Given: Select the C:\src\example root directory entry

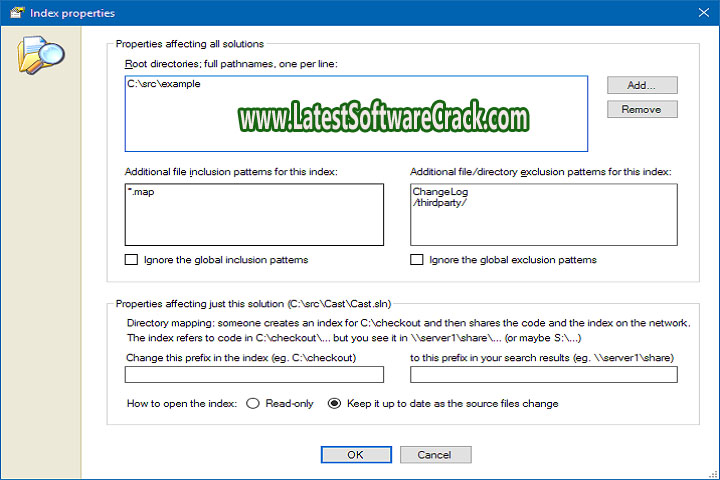Looking at the screenshot, I should pos(164,84).
